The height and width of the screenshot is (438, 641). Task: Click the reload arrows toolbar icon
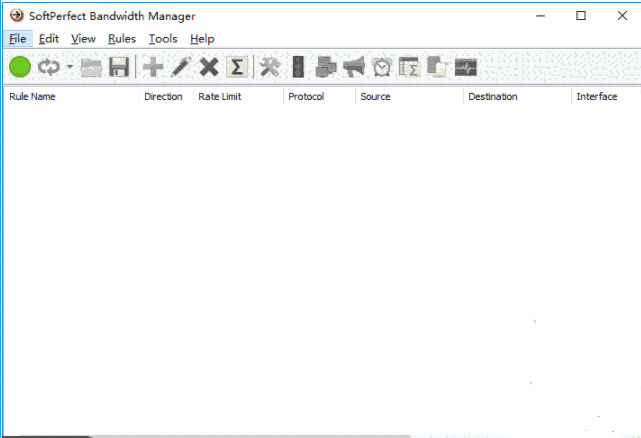[49, 67]
